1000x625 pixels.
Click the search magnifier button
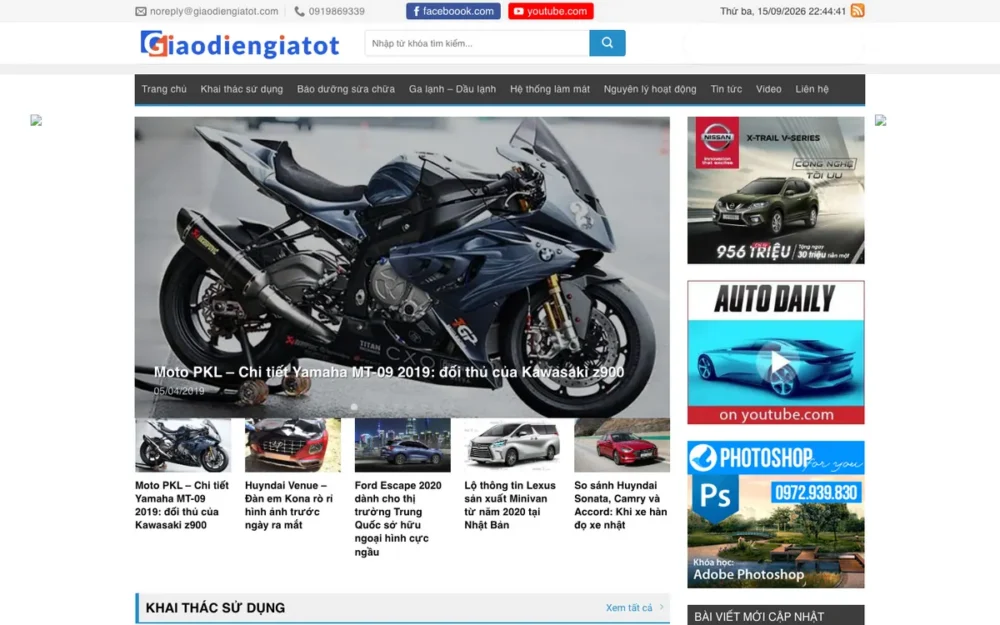(x=607, y=43)
